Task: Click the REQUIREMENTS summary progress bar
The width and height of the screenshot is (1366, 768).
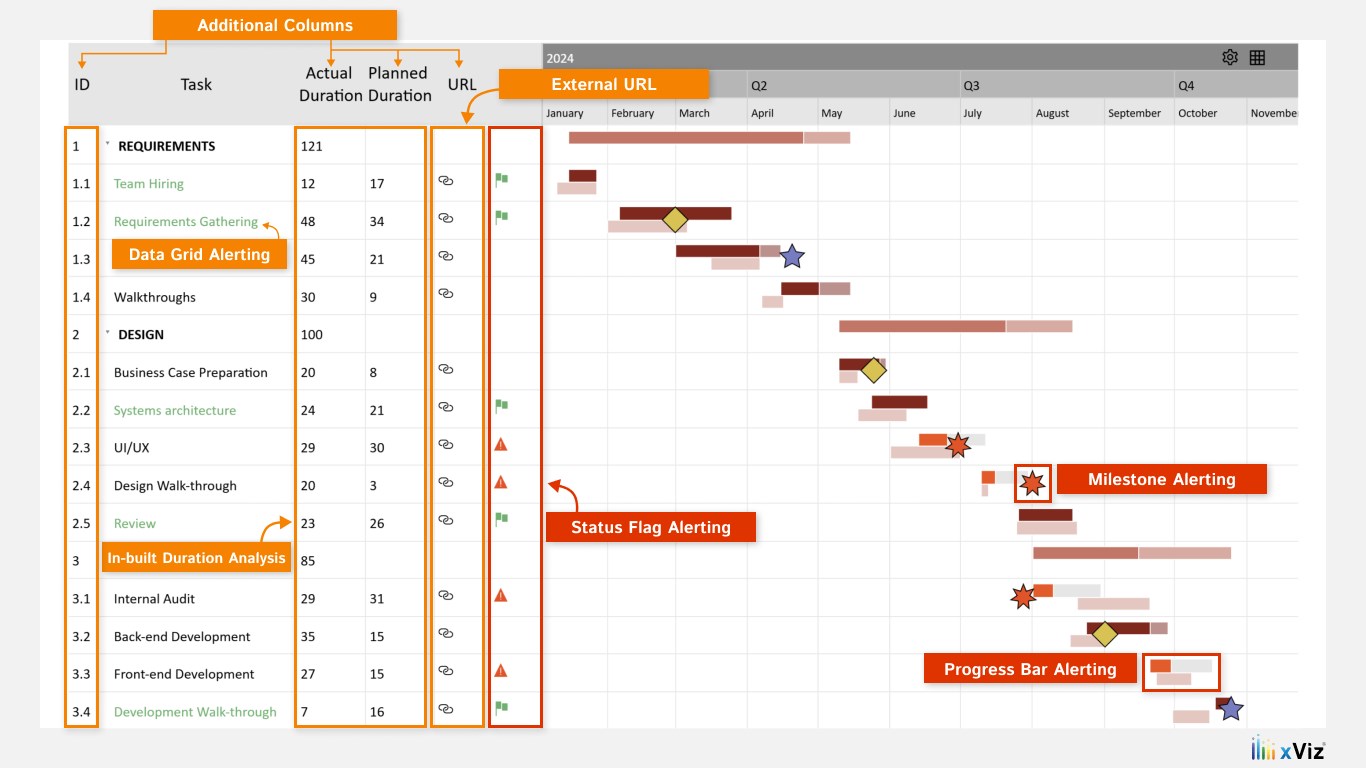Action: (709, 137)
